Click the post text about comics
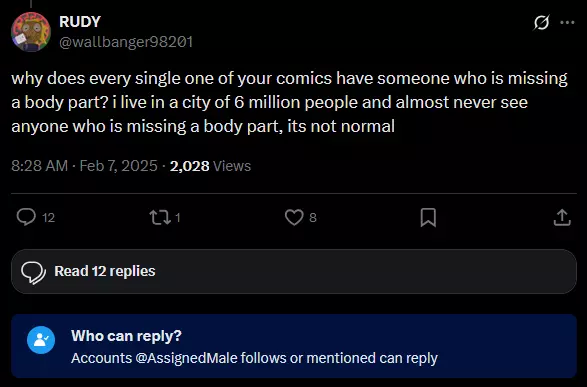Viewport: 587px width, 387px height. [x=289, y=102]
